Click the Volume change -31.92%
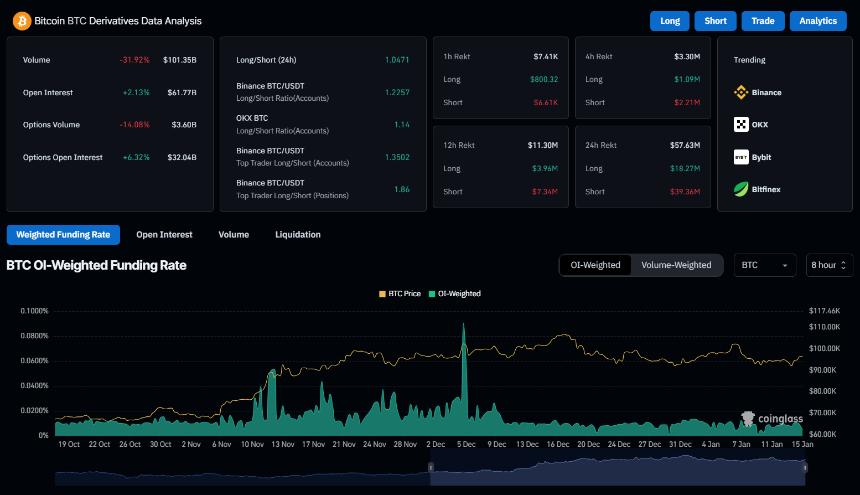The image size is (860, 495). [x=134, y=60]
